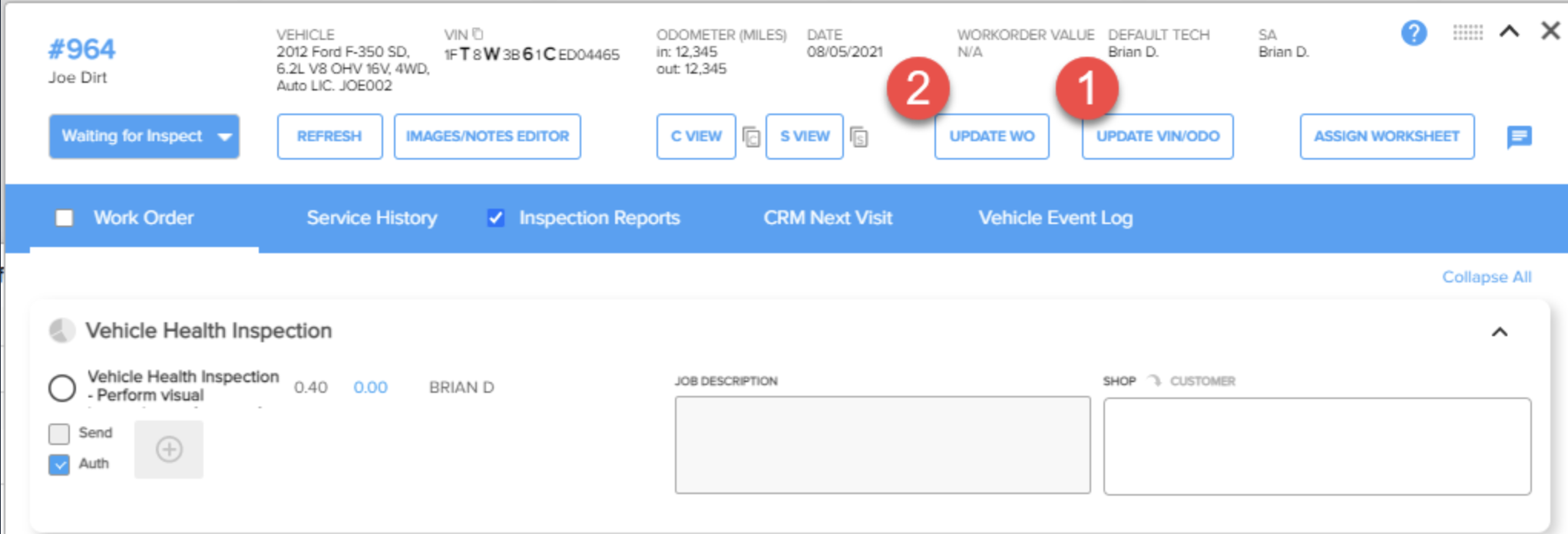Switch to the Work Order tab
This screenshot has width=1568, height=534.
coord(144,218)
